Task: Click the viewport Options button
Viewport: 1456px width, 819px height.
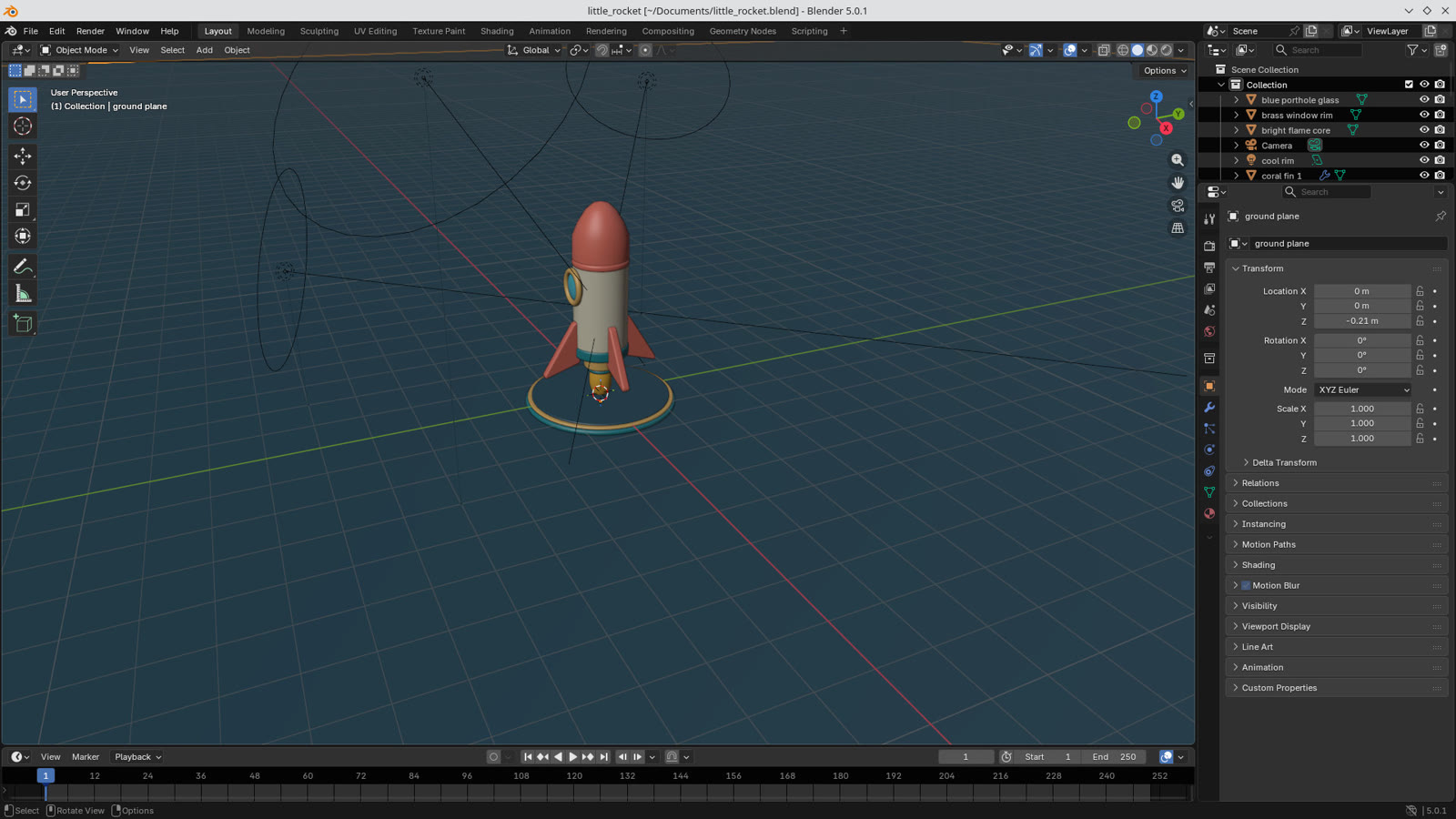Action: coord(1165,71)
